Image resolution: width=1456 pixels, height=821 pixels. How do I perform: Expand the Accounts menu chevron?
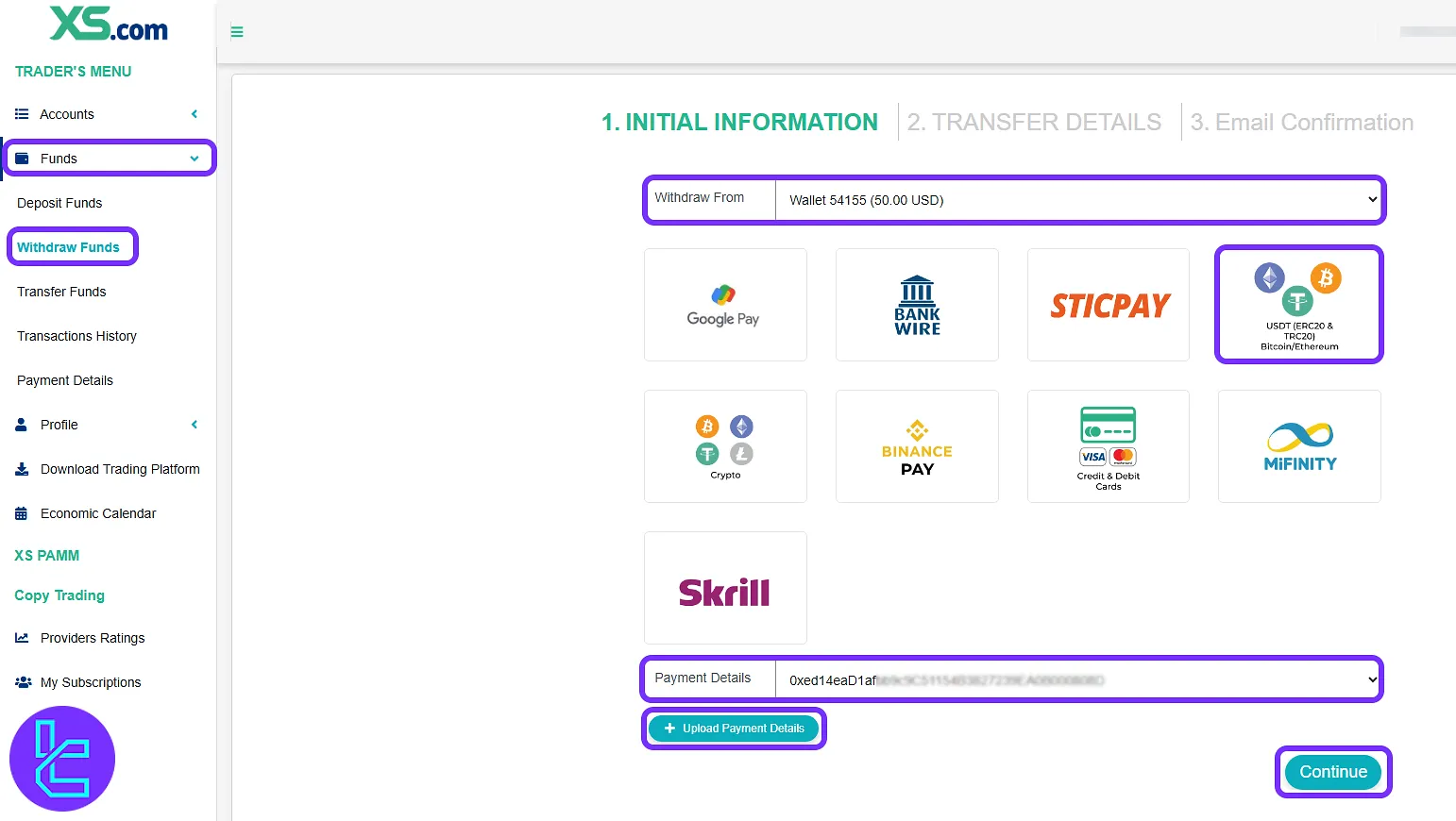pos(195,114)
